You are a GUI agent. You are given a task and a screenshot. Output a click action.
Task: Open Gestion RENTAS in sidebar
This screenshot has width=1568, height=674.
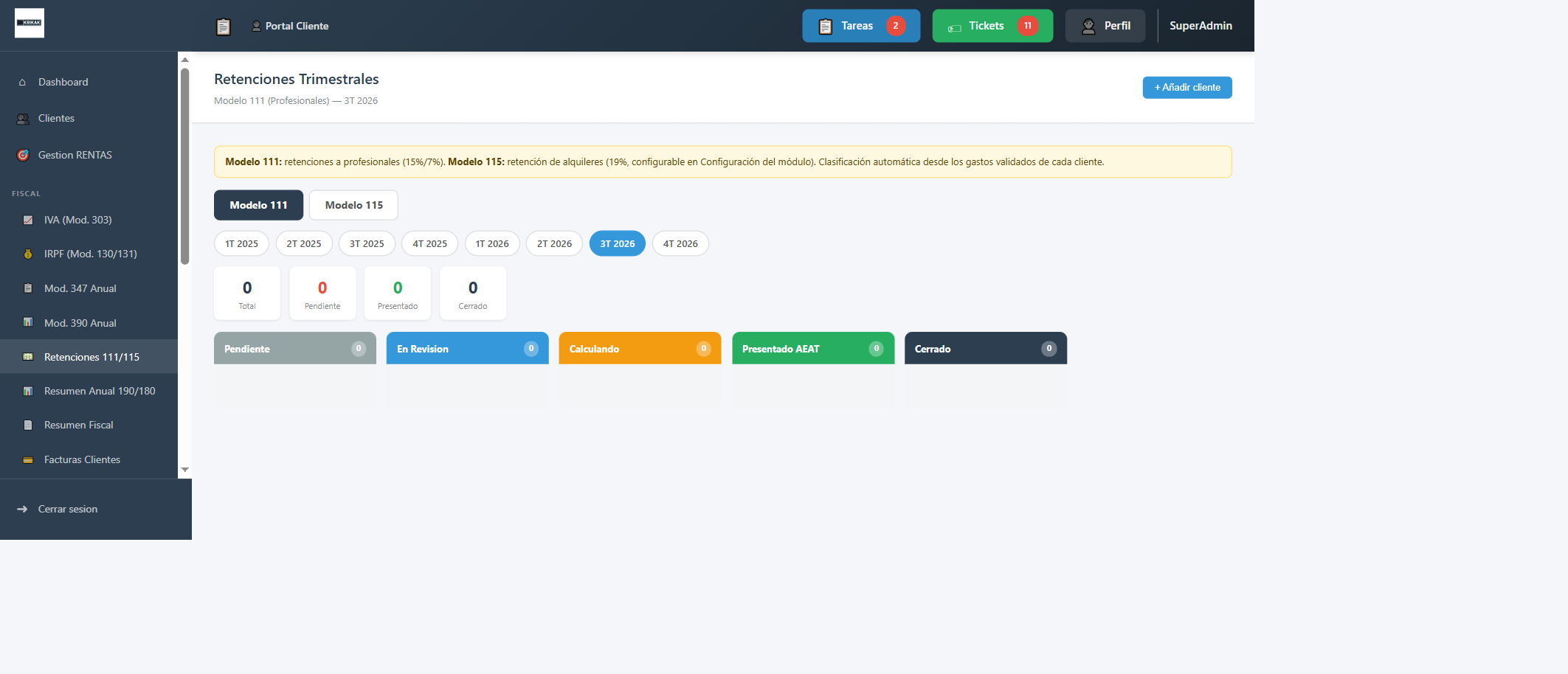(89, 155)
